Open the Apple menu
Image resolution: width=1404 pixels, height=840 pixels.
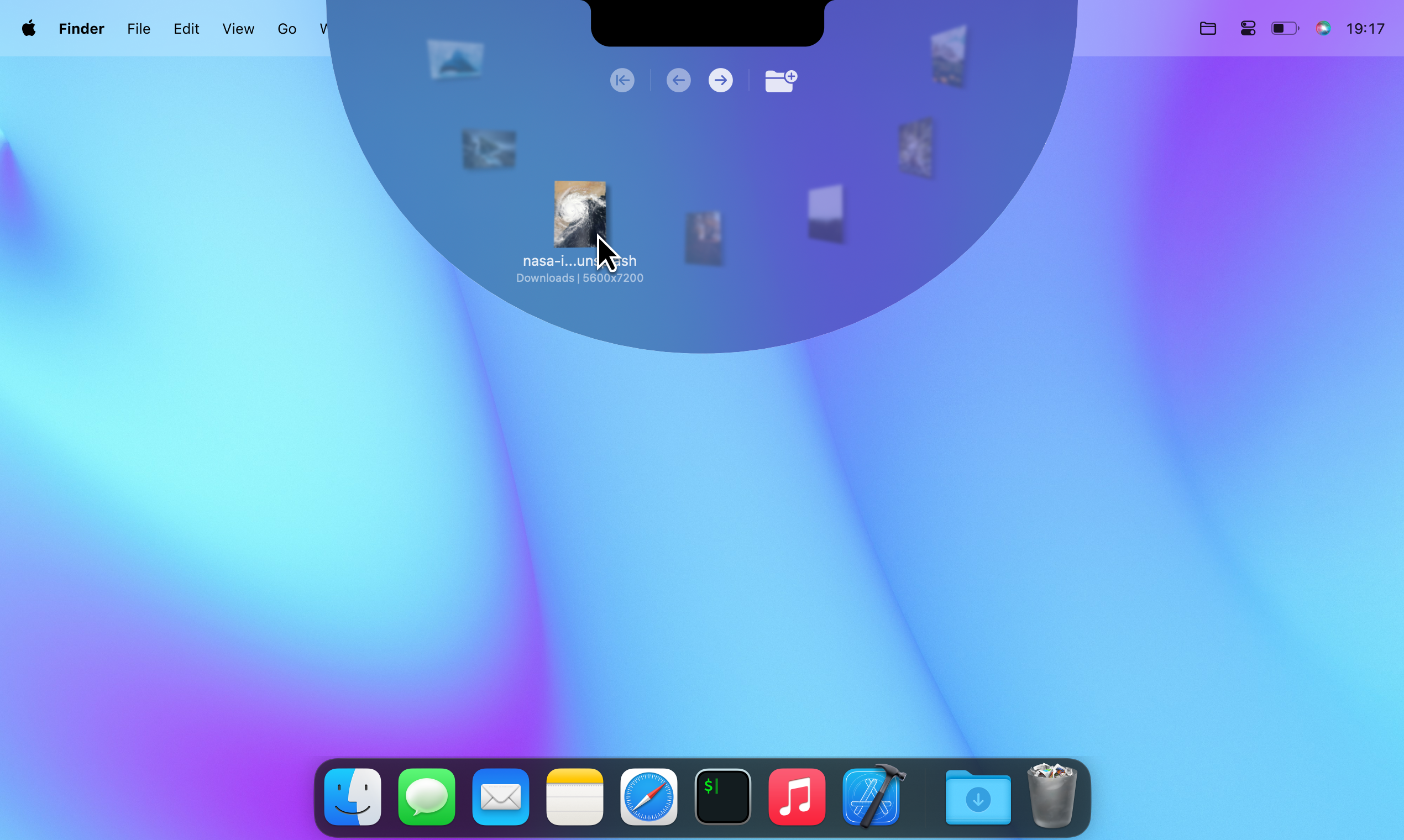pos(28,28)
